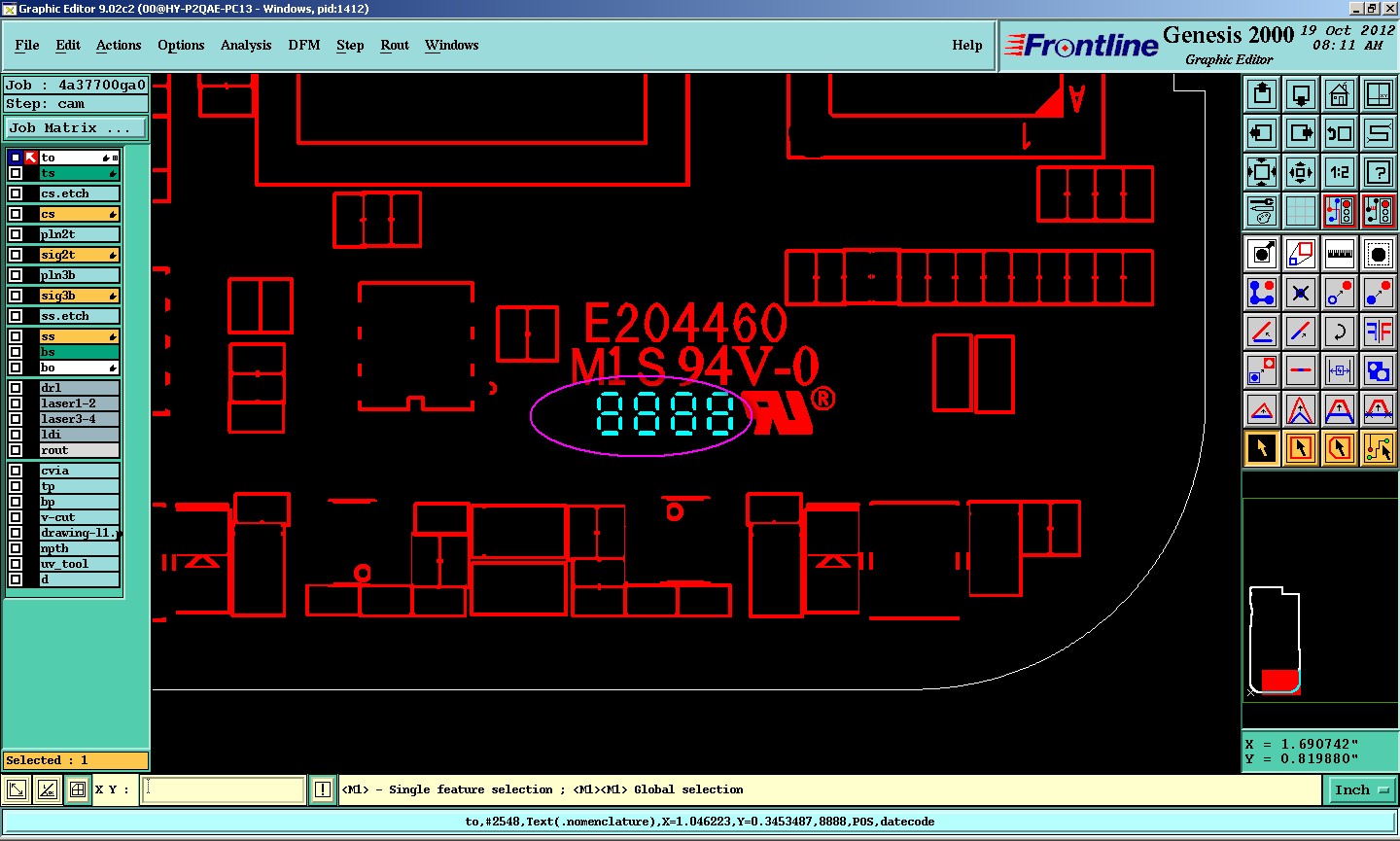Click the third bottom-left snap grid icon

(x=78, y=789)
